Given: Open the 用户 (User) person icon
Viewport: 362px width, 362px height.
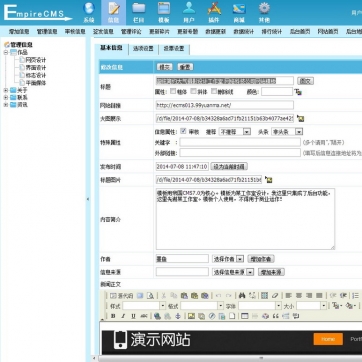Looking at the screenshot, I should click(189, 8).
